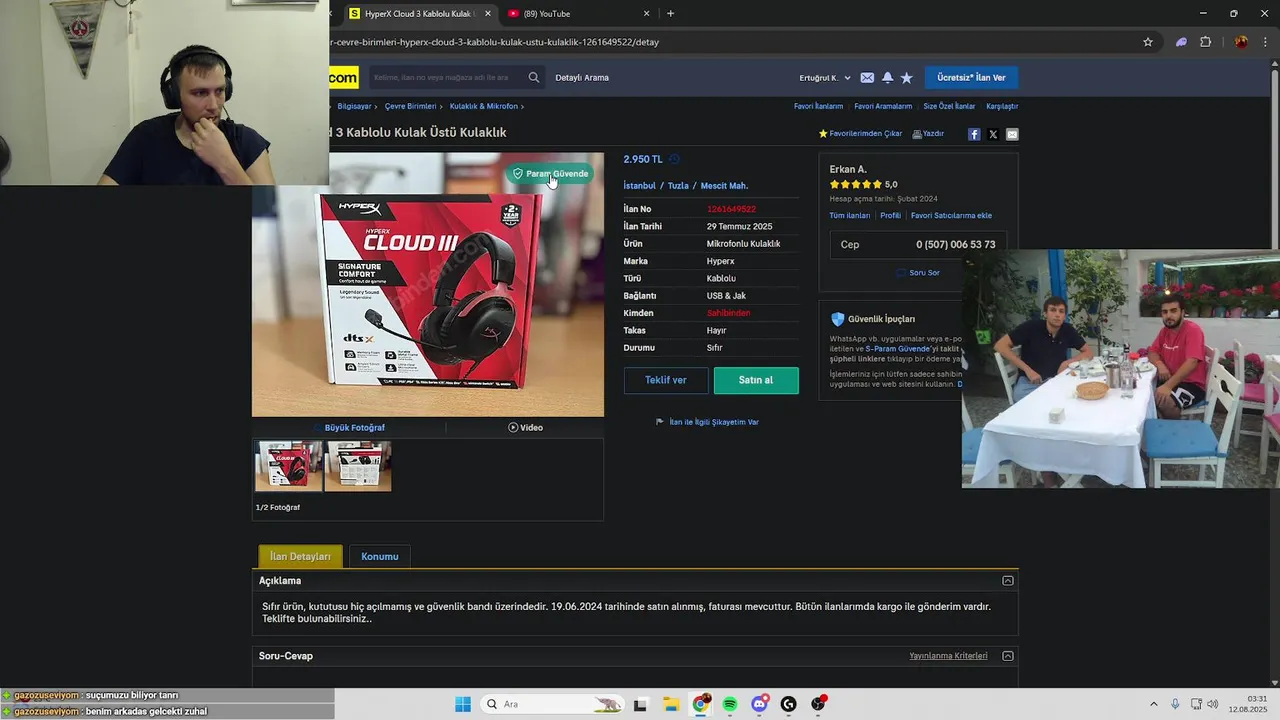Open Çevre Birimleri breadcrumb
Image resolution: width=1280 pixels, height=720 pixels.
click(410, 106)
